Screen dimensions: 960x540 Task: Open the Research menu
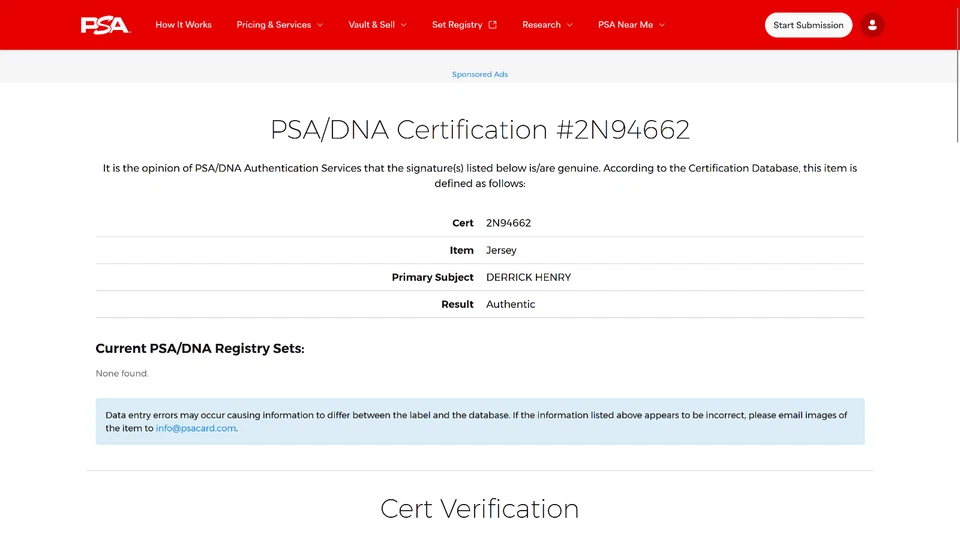(x=547, y=25)
